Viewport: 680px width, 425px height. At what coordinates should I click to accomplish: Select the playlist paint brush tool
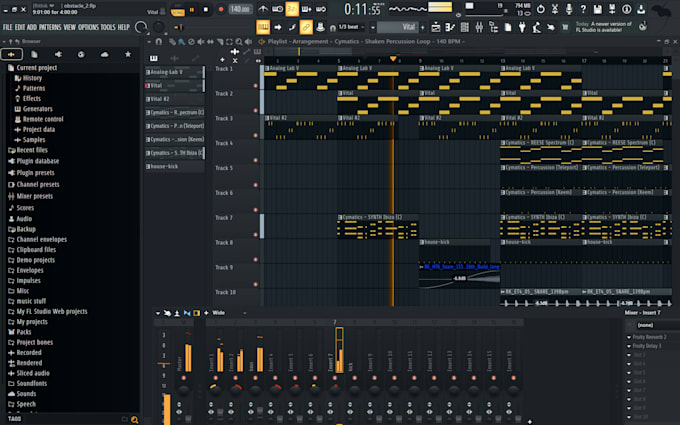point(181,42)
